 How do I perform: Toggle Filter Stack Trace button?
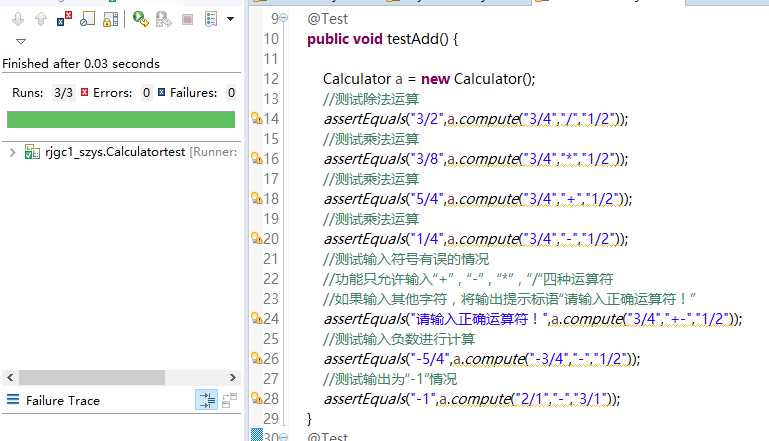(206, 400)
